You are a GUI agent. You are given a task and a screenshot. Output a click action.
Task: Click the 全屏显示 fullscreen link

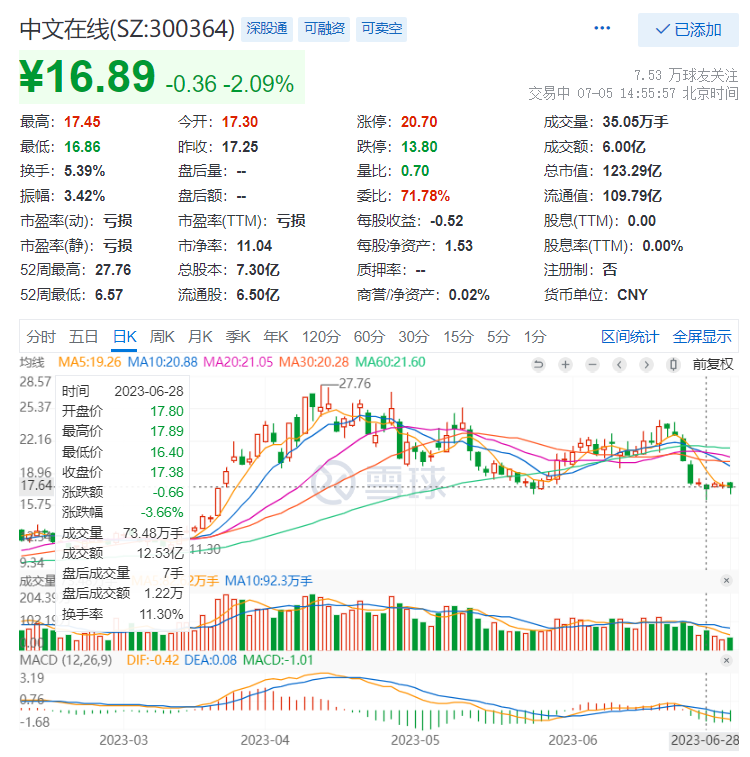pyautogui.click(x=701, y=336)
